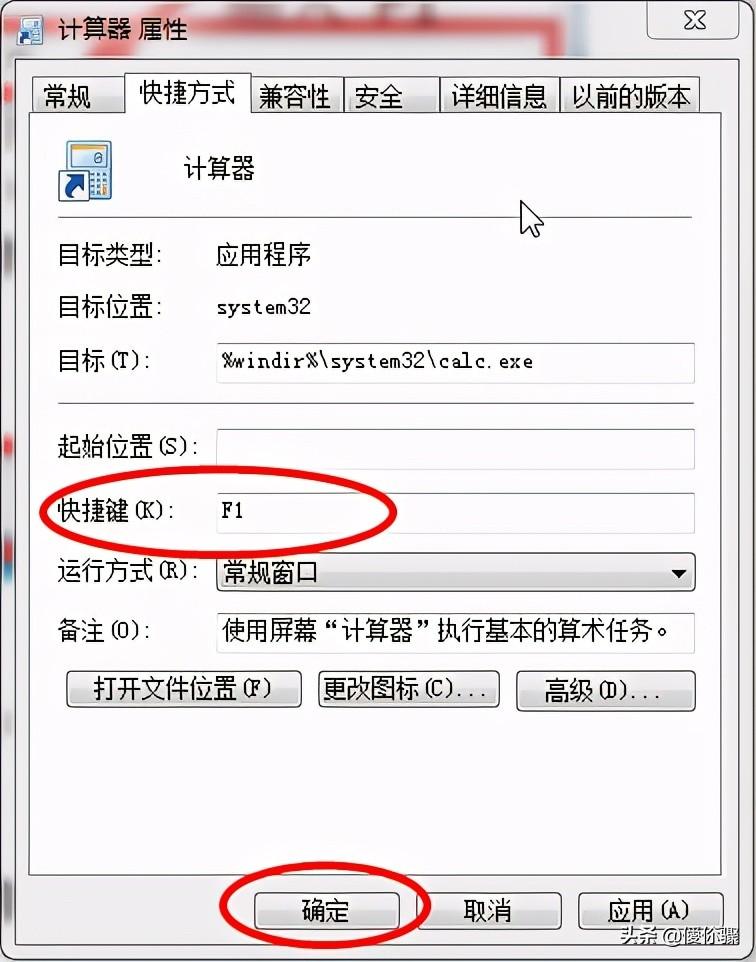
Task: Open 高级 advanced properties
Action: pyautogui.click(x=606, y=691)
